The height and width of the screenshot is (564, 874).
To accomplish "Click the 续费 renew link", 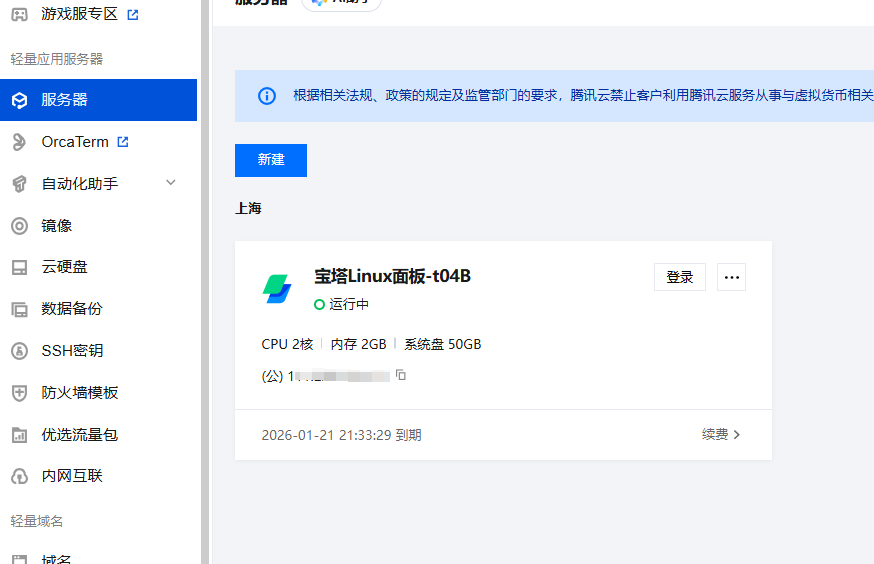I will pos(715,435).
